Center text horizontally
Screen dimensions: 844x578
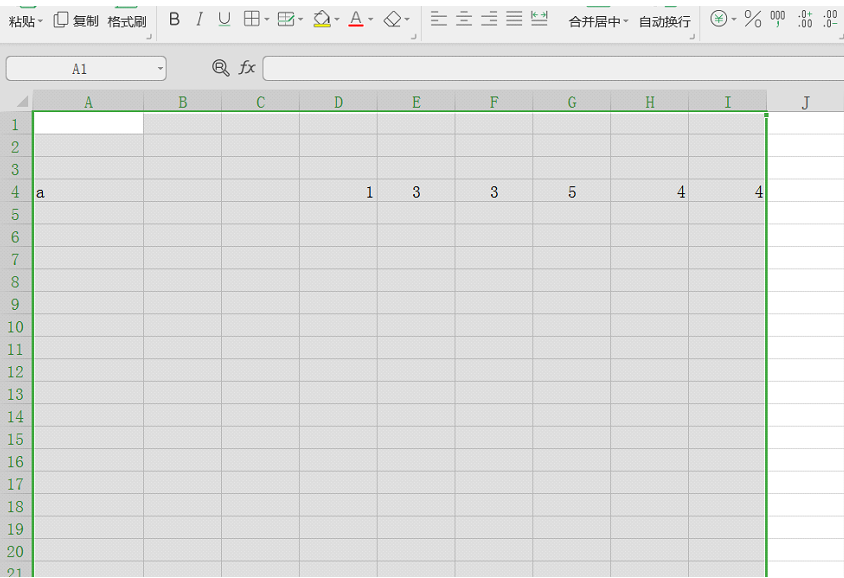pos(464,19)
